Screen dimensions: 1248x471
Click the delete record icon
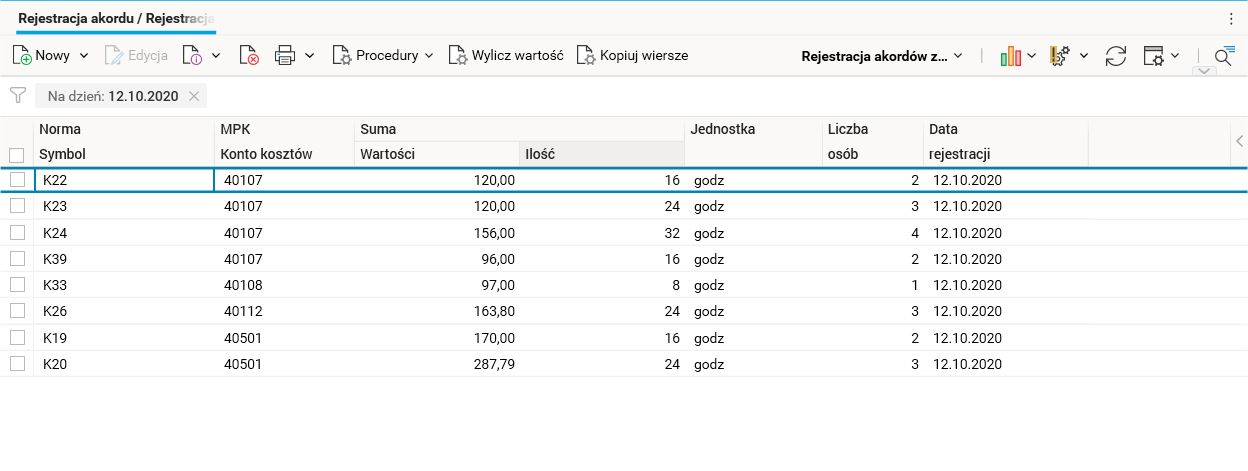[249, 56]
